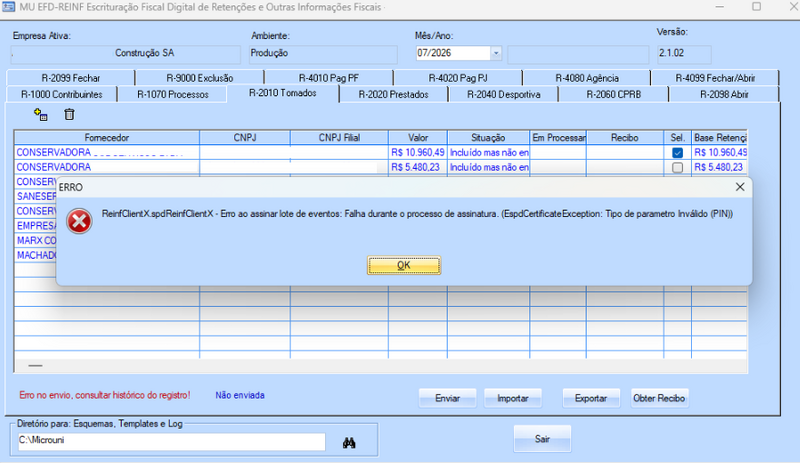800x463 pixels.
Task: Switch to the R-2099 Fechar tab
Action: 71,78
